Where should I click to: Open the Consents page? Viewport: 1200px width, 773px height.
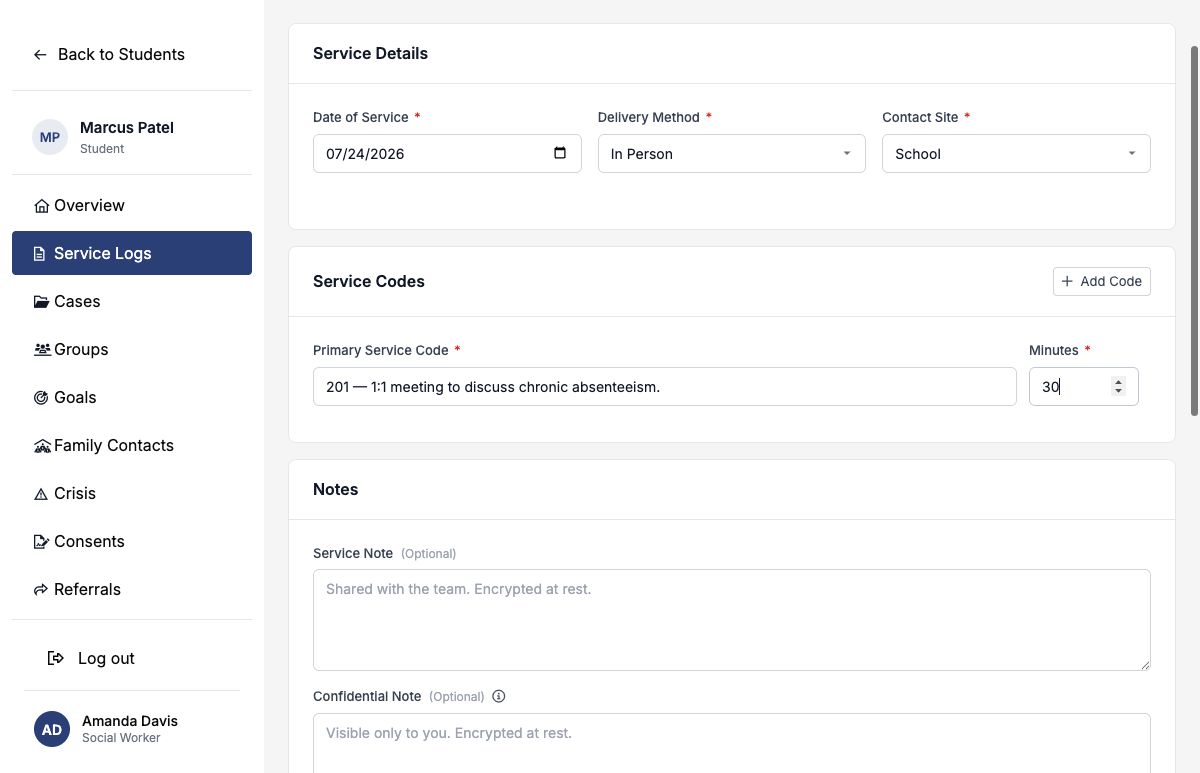pyautogui.click(x=132, y=541)
